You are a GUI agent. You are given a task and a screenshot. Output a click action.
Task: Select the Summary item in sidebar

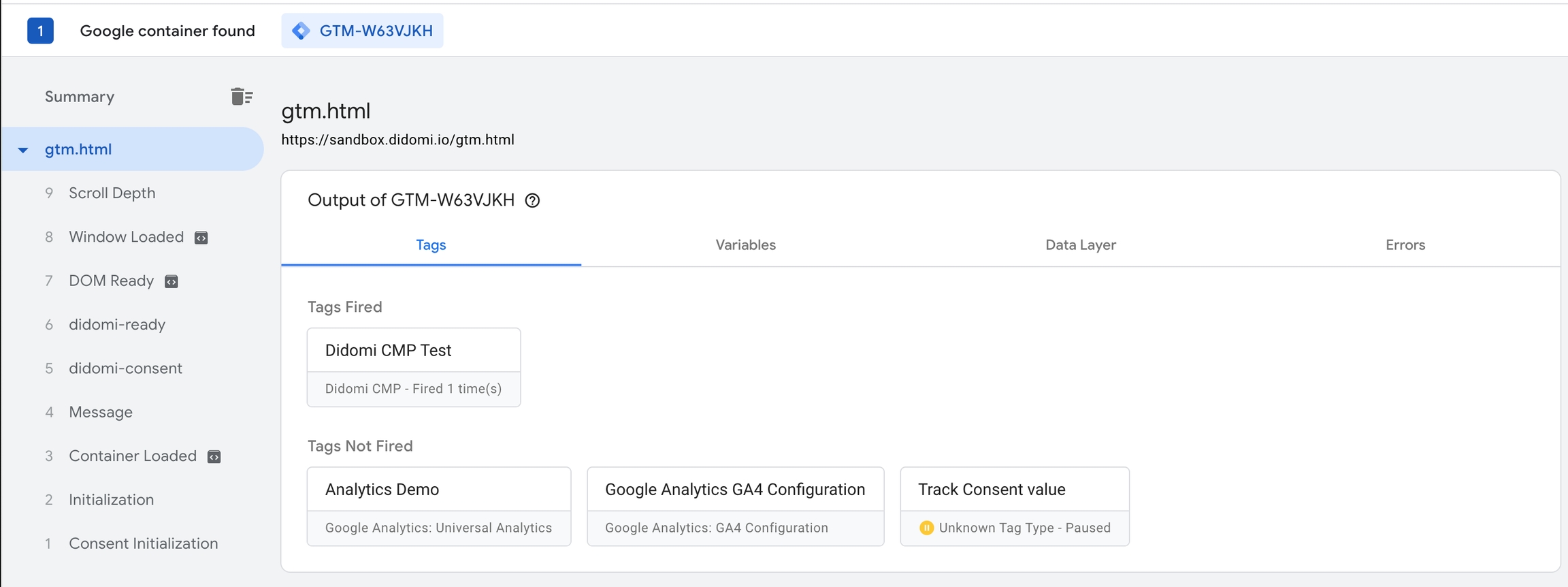click(80, 97)
